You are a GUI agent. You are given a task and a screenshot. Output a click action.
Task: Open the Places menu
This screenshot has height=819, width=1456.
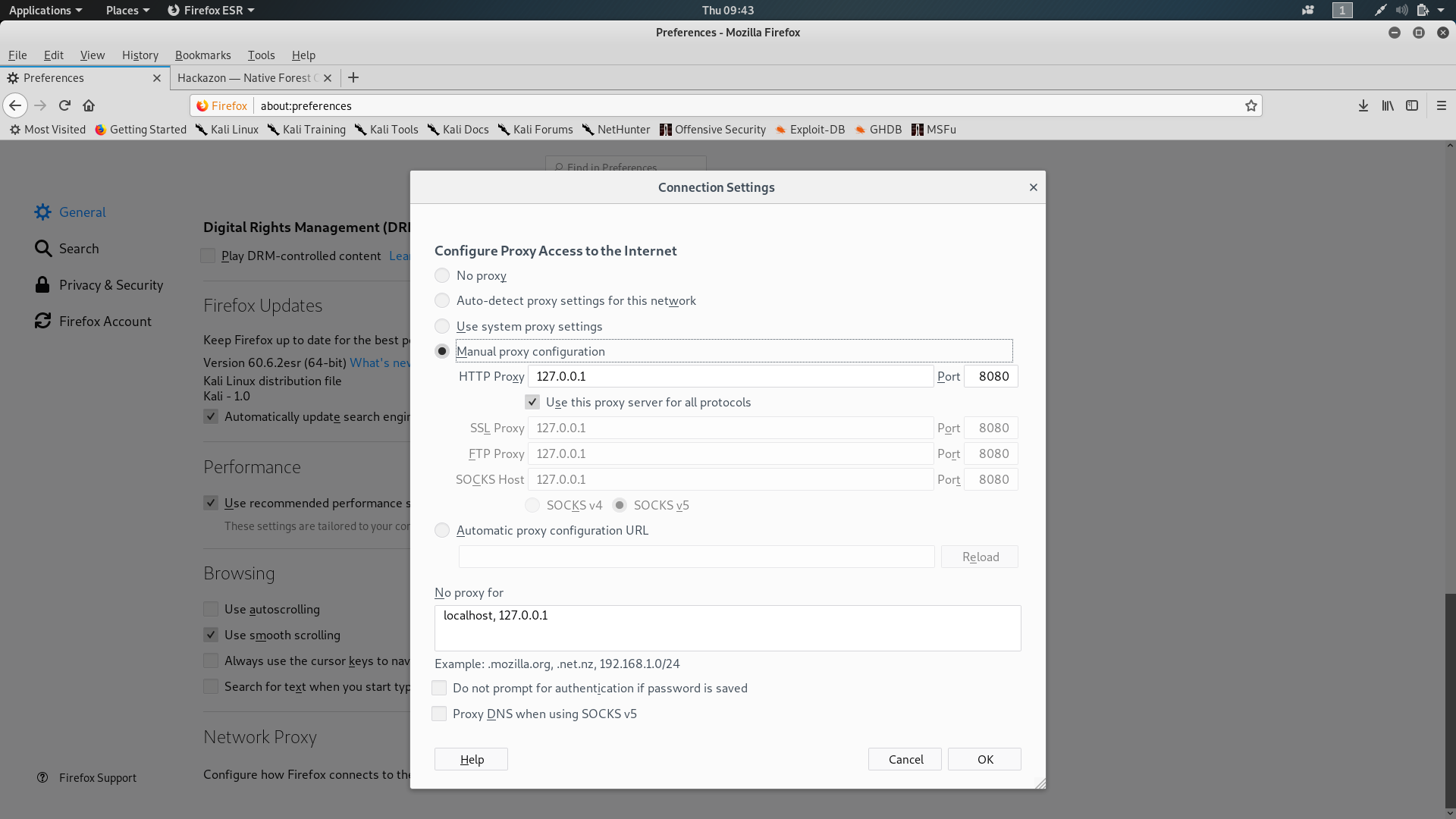[x=123, y=10]
